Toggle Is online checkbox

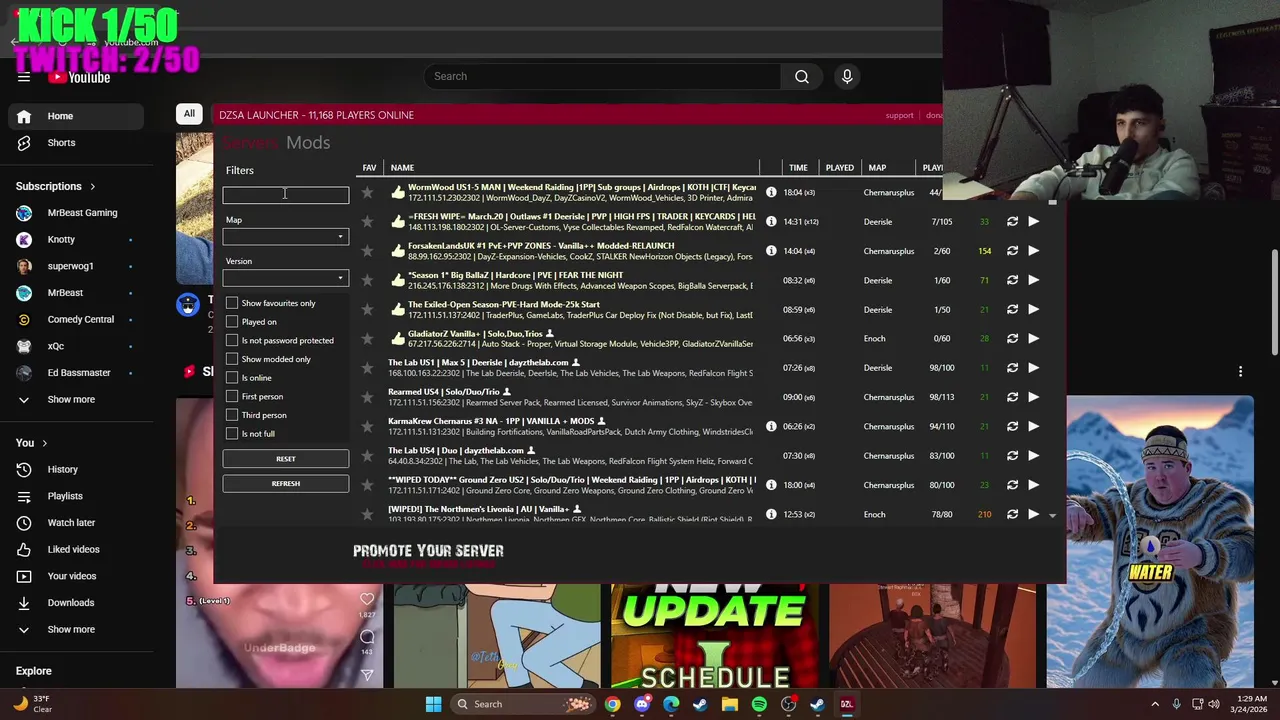pyautogui.click(x=232, y=378)
